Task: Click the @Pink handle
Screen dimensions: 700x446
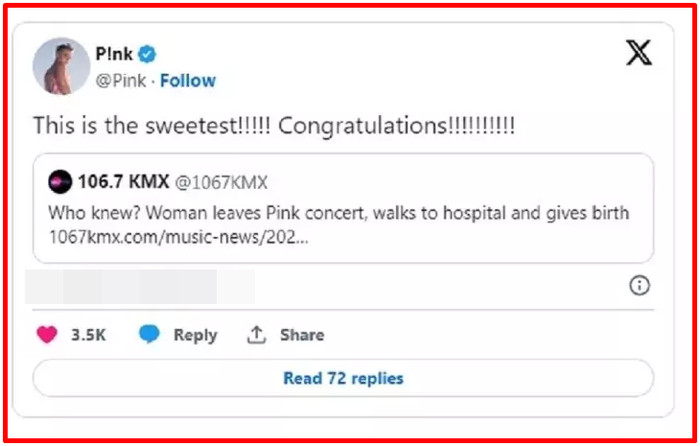Action: [121, 81]
